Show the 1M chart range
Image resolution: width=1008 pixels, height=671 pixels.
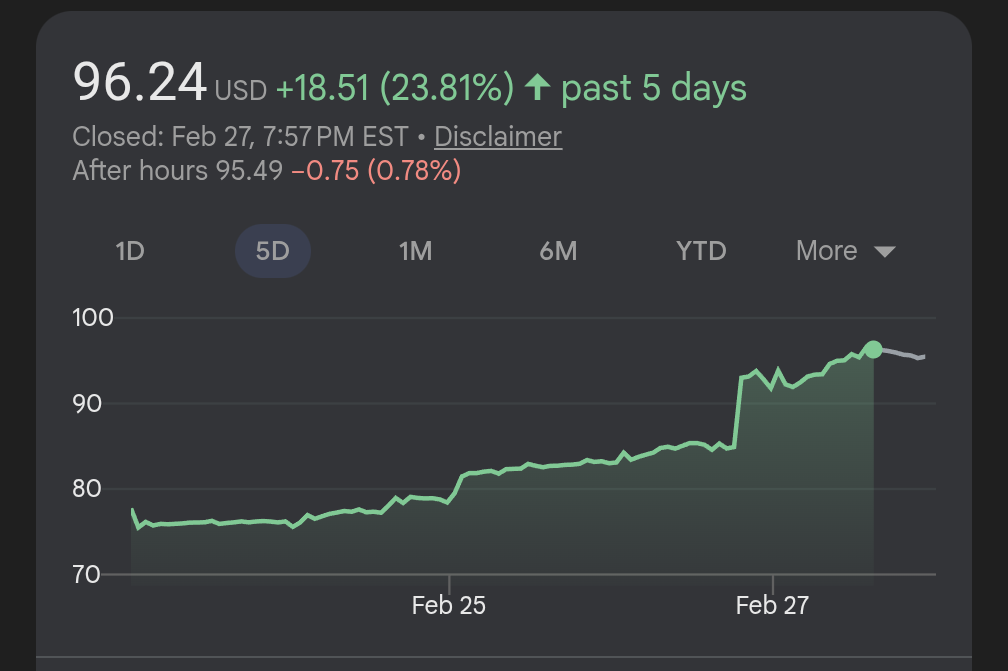click(415, 251)
